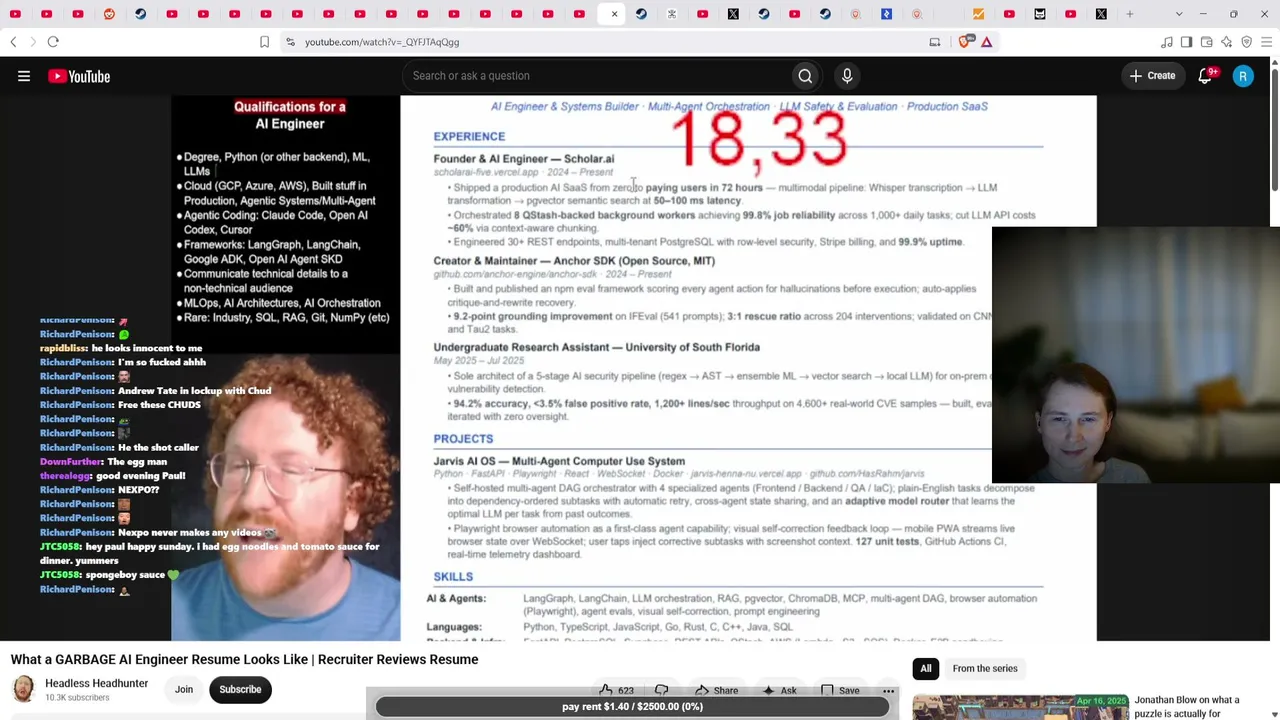Click the address bar URL
Viewport: 1280px width, 720px height.
(382, 42)
